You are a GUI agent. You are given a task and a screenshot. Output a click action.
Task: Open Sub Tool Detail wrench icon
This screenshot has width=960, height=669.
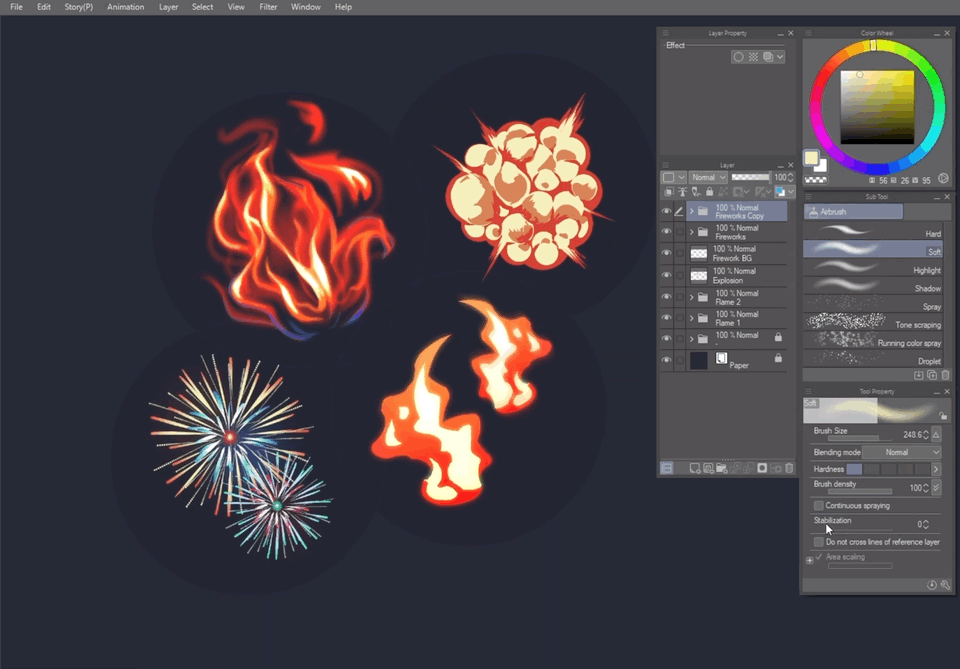[945, 585]
